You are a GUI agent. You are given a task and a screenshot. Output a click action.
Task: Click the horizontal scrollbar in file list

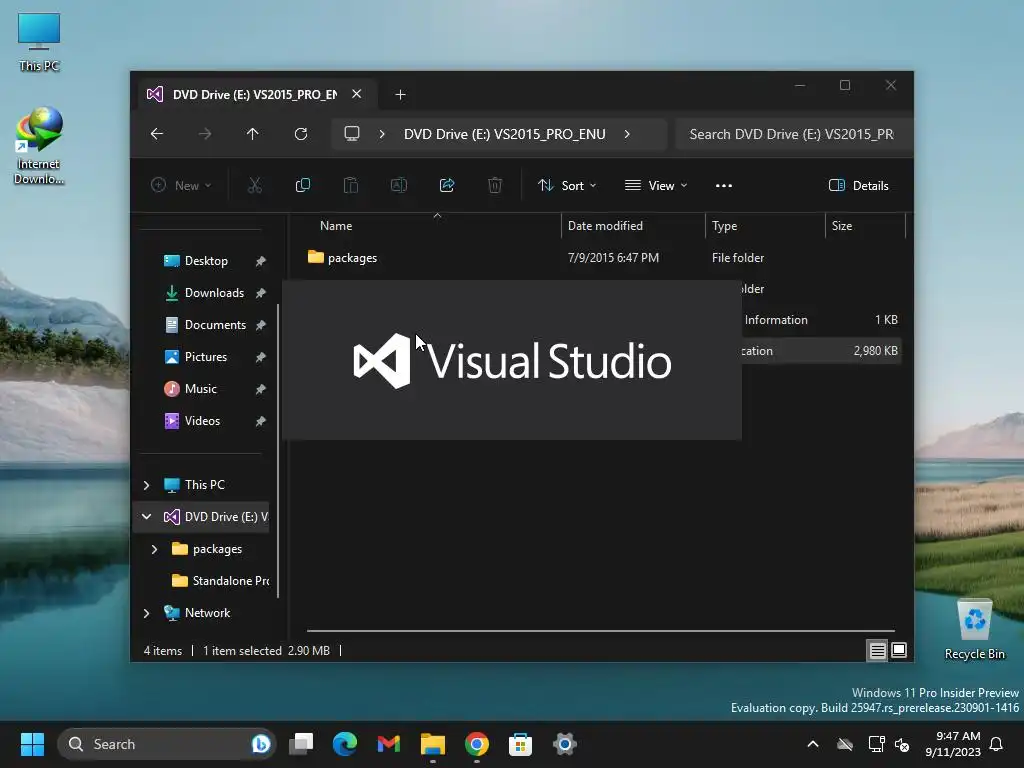tap(600, 631)
